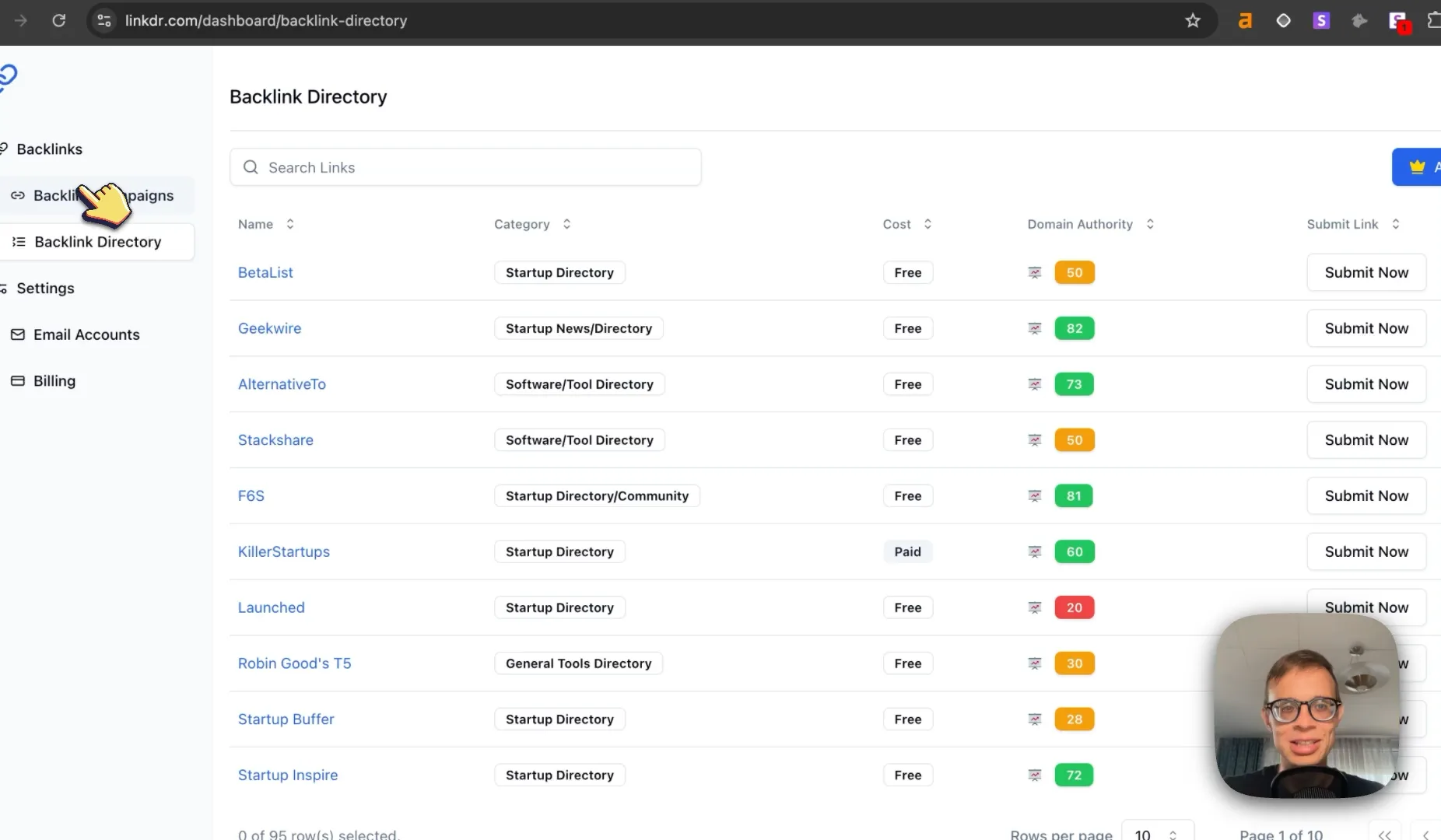This screenshot has width=1441, height=840.
Task: Sort table by Domain Authority column
Action: pos(1091,224)
